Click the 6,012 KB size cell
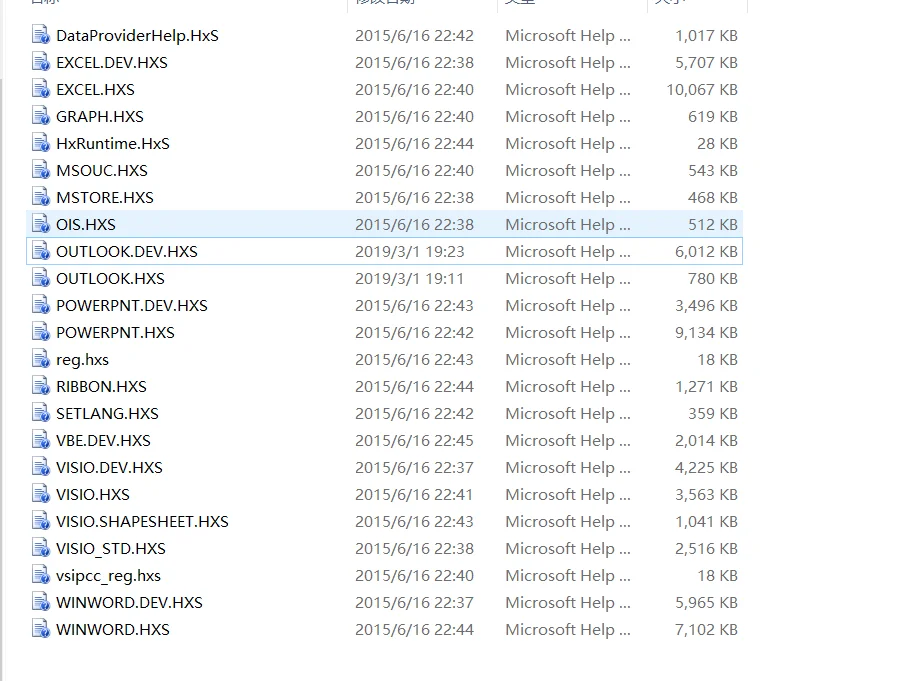The height and width of the screenshot is (681, 920). point(706,252)
